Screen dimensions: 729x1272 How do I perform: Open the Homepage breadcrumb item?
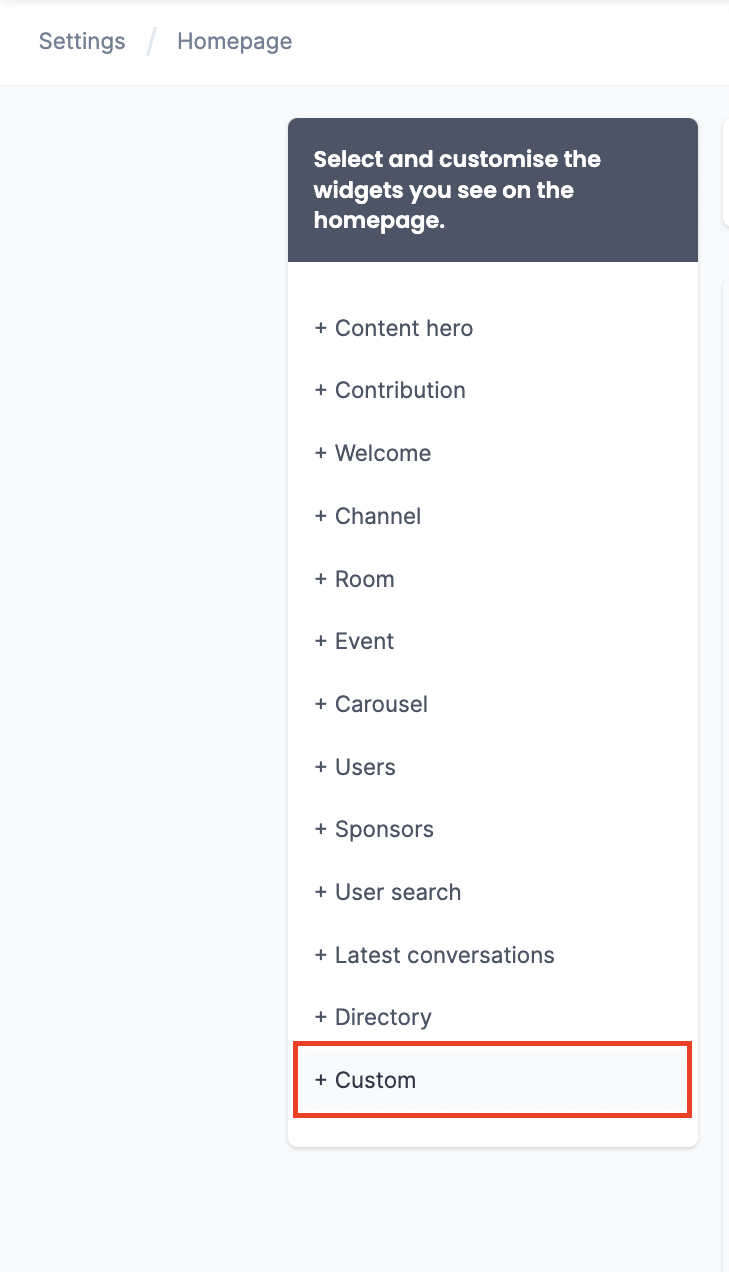(x=235, y=41)
